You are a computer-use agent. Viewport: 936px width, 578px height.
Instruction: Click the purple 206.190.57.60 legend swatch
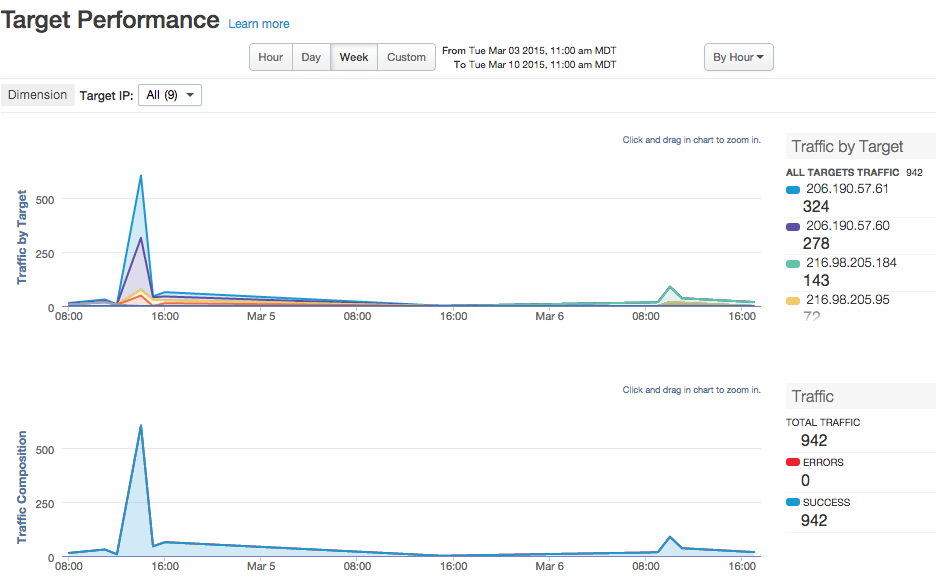(793, 226)
